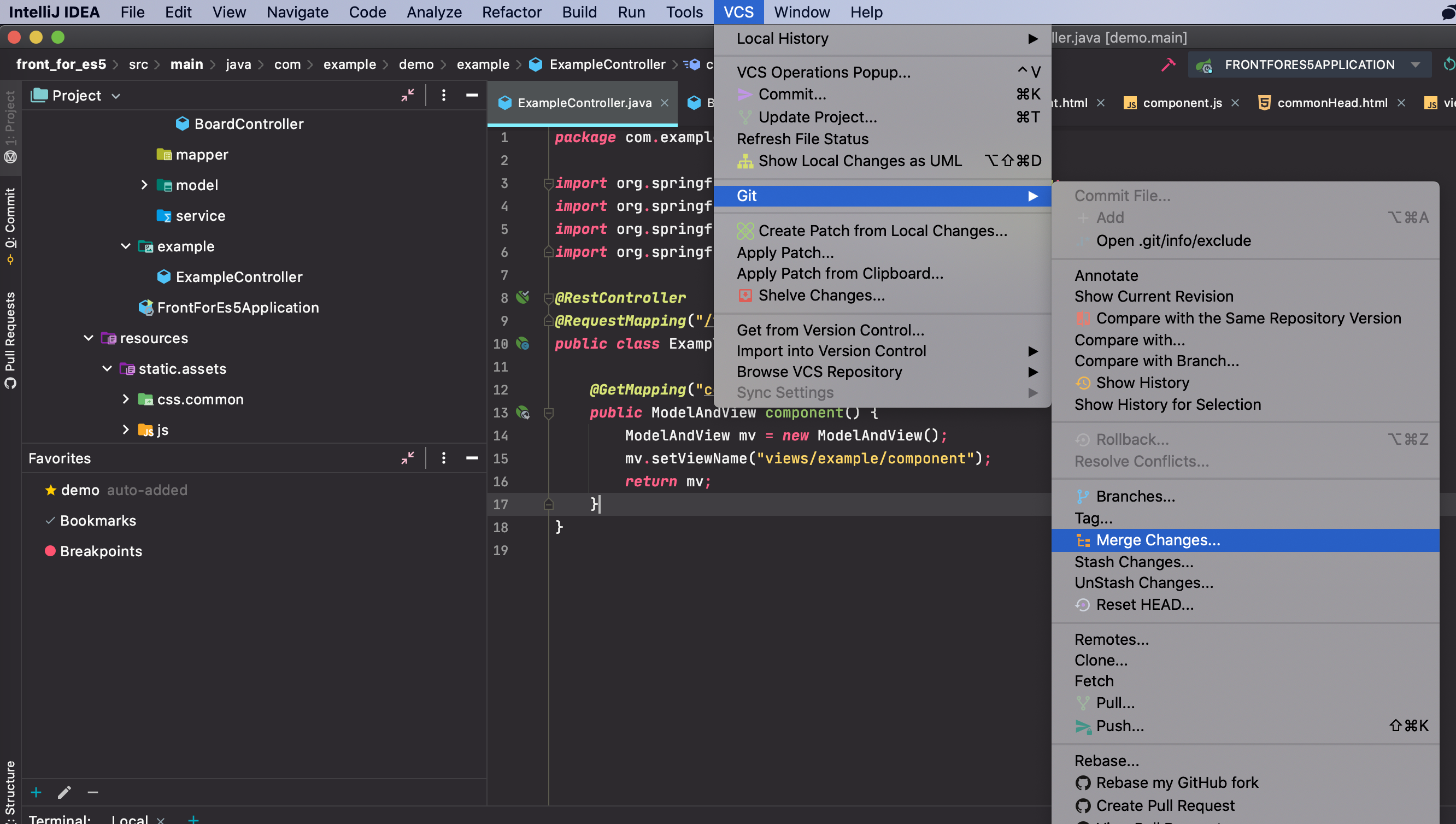Select Merge Changes... in Git submenu

[1245, 540]
